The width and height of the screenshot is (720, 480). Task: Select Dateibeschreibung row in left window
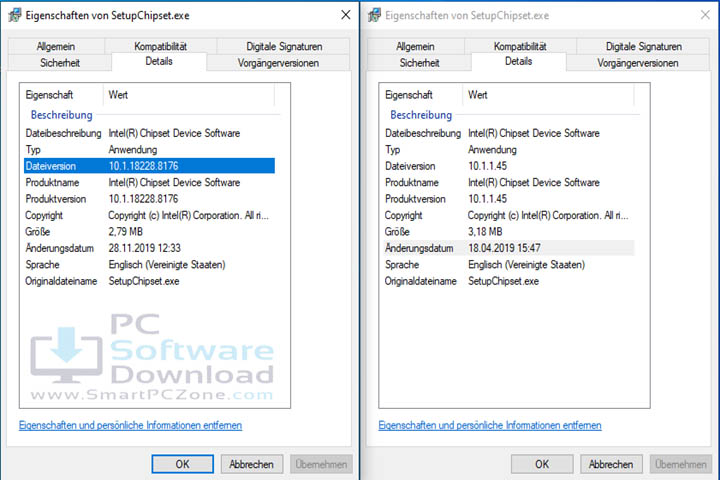[x=149, y=133]
